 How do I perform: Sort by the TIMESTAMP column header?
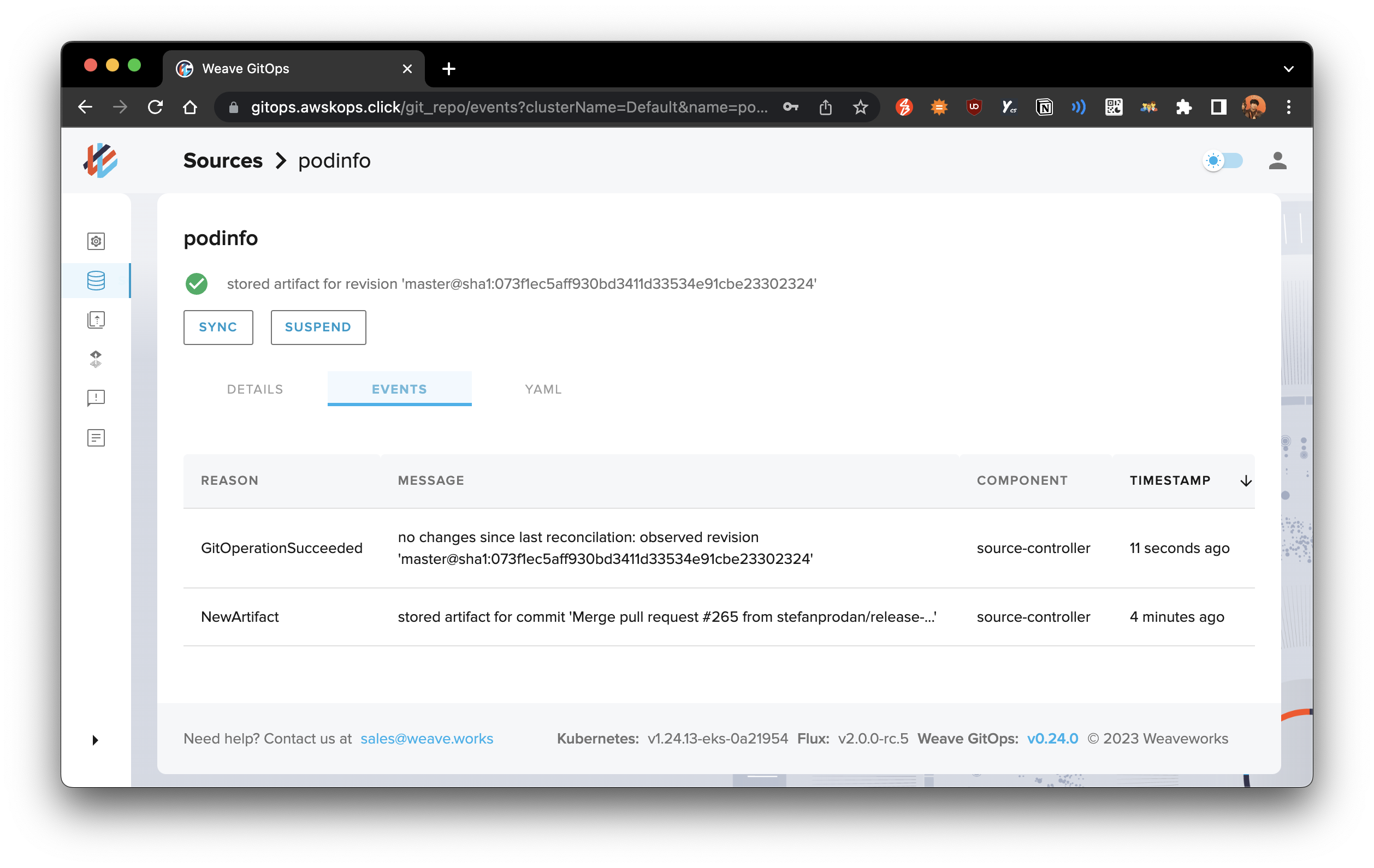click(1170, 480)
